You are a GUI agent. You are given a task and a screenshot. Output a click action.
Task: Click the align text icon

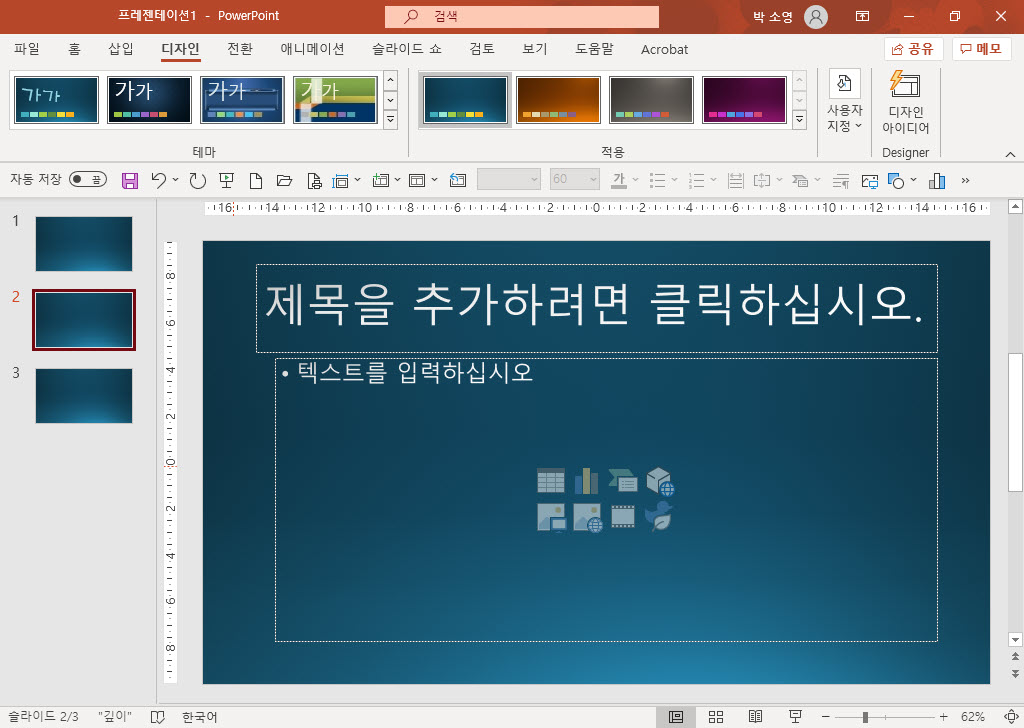coord(761,180)
